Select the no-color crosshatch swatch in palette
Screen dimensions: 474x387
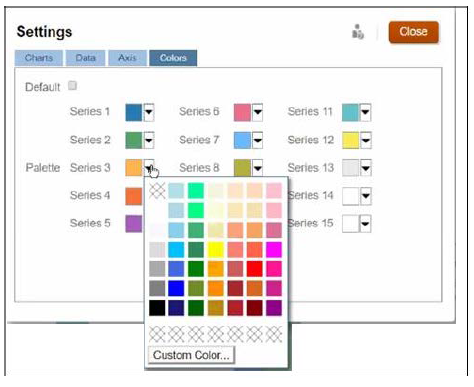tap(157, 191)
